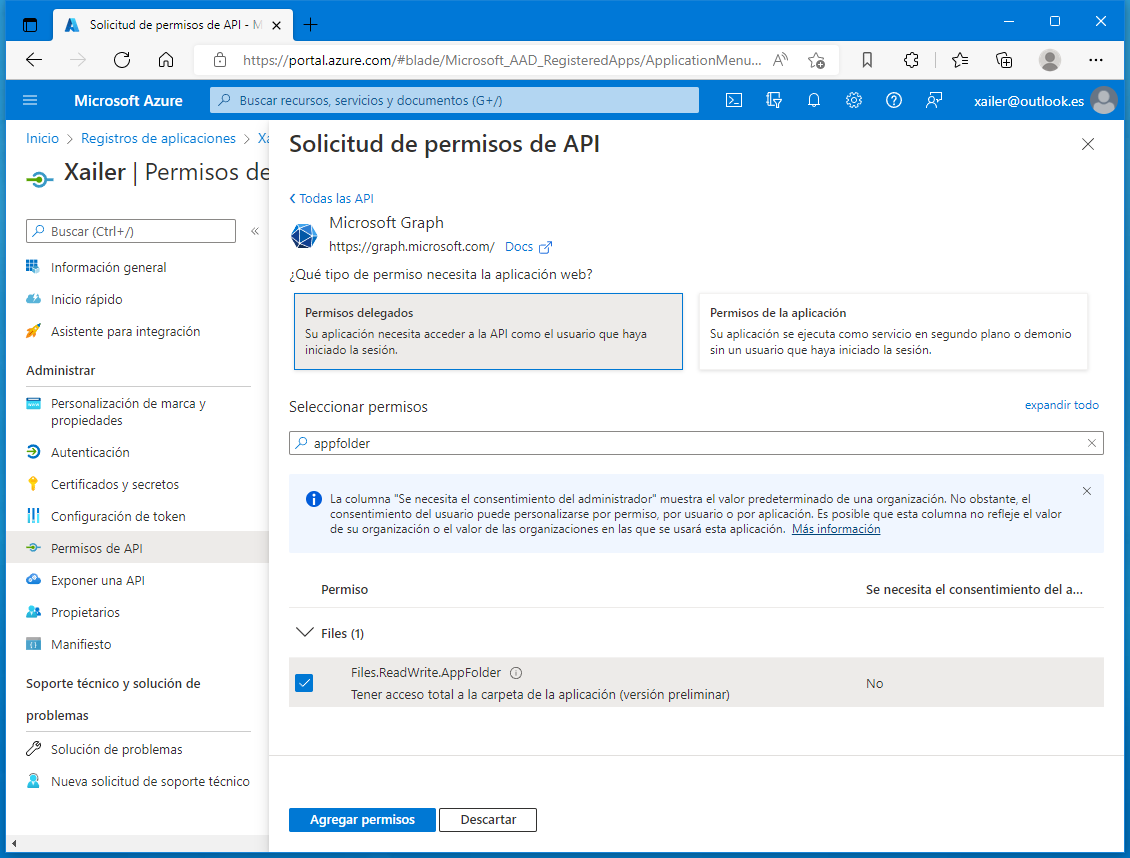Click the Microsoft Azure home title
Viewport: 1130px width, 858px height.
128,101
